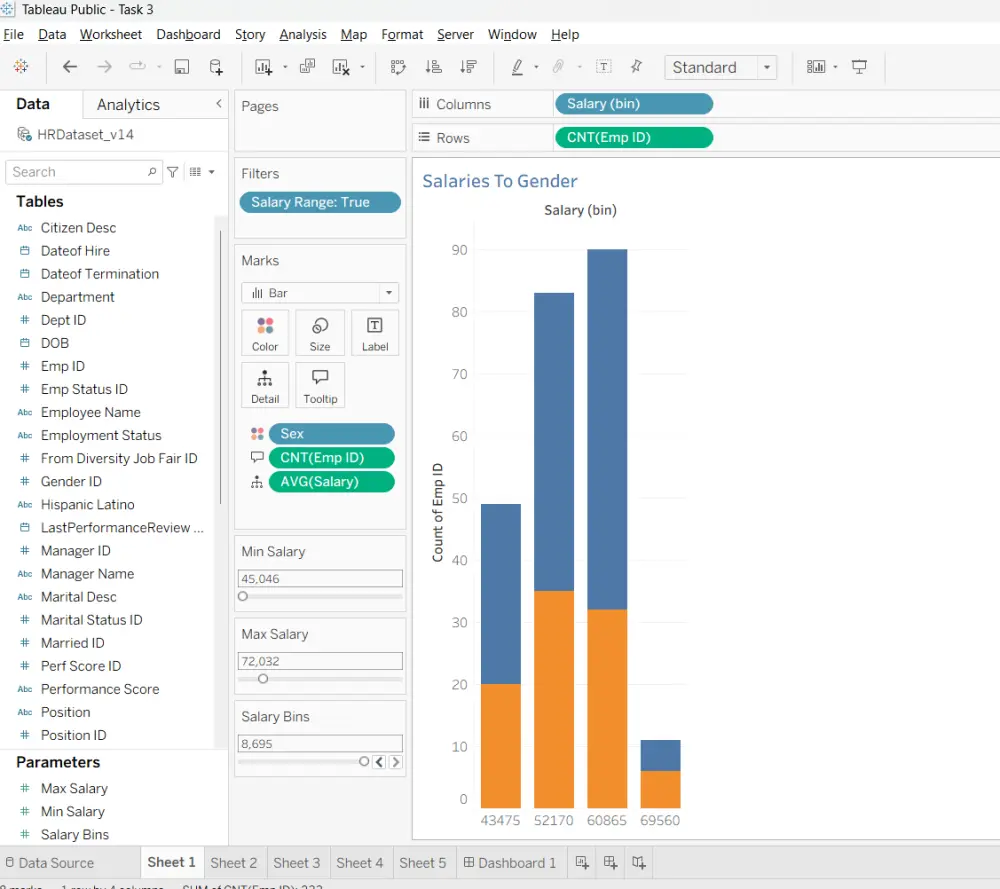
Task: Open the Worksheet menu
Action: 110,34
